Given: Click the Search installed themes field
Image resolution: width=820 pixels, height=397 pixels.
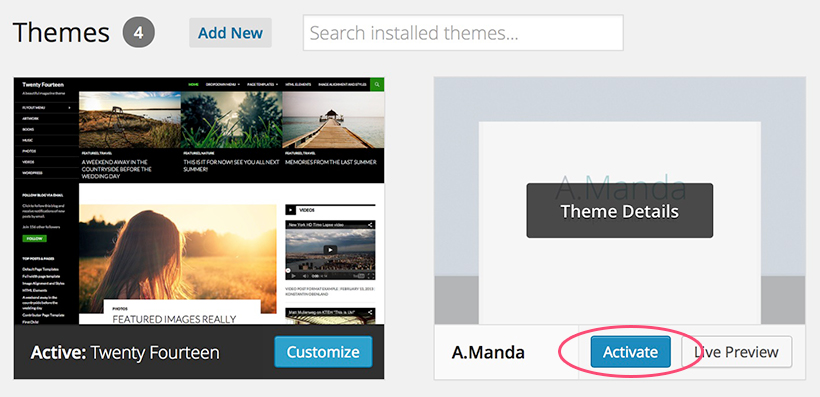Looking at the screenshot, I should 463,33.
